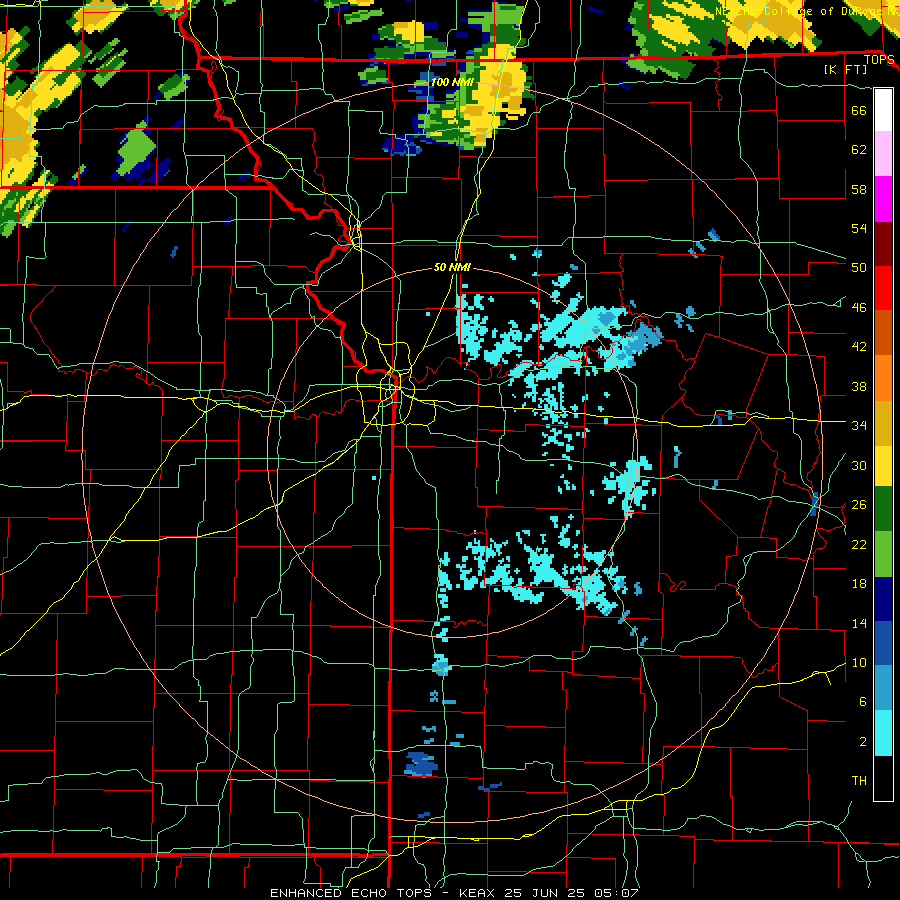Click the "50 NMI" range ring label
This screenshot has width=900, height=900.
[452, 267]
